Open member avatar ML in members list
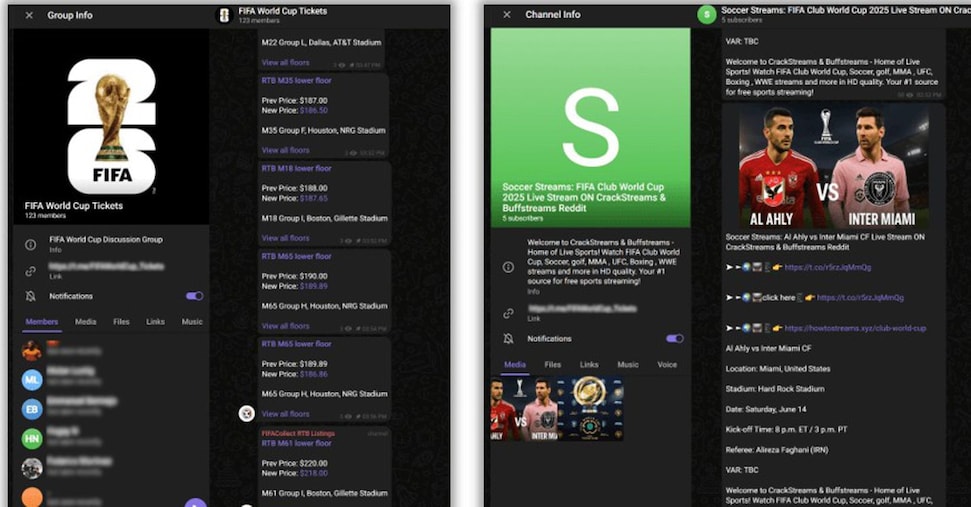The height and width of the screenshot is (507, 971). (x=32, y=380)
